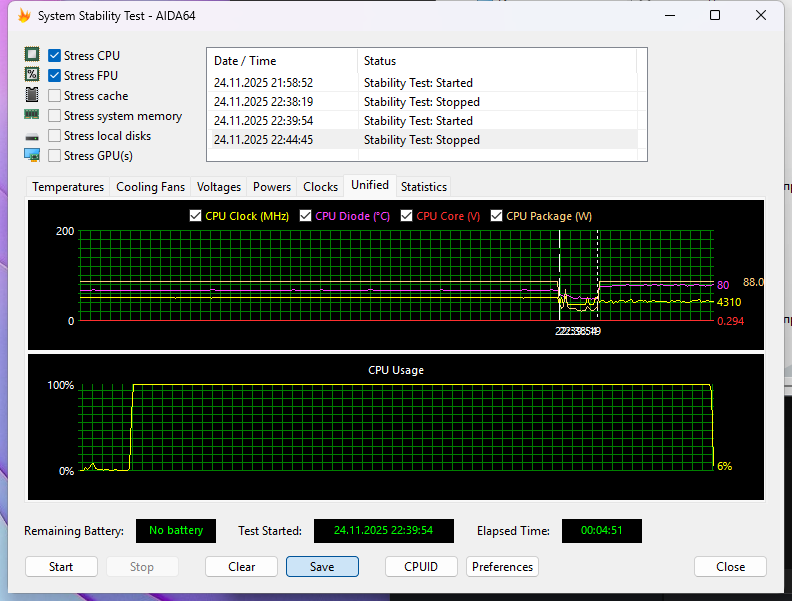Hide the CPU Diode (°C) graph line
This screenshot has height=601, width=792.
click(x=305, y=216)
